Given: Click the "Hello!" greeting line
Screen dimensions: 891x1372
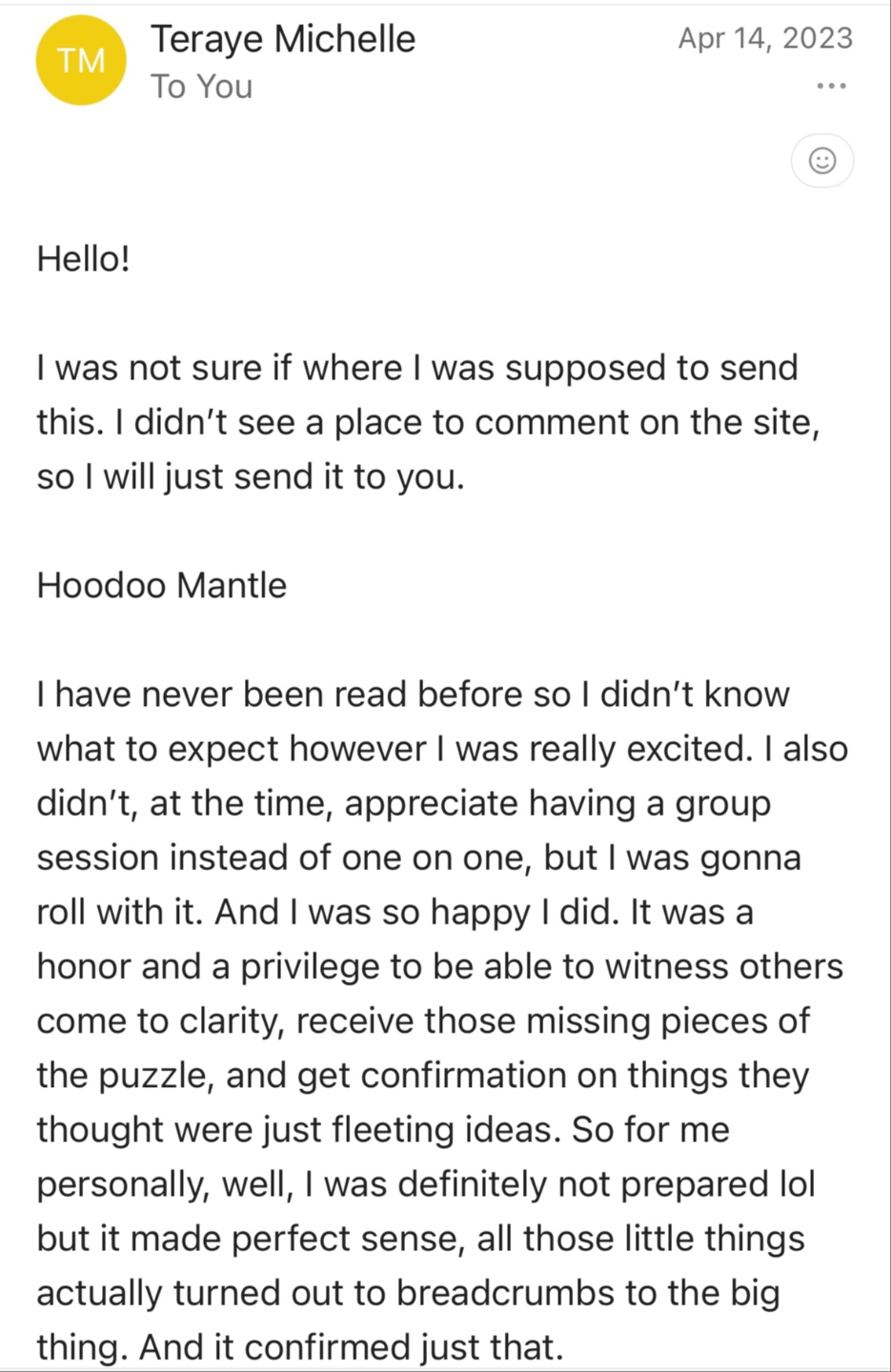Looking at the screenshot, I should [x=83, y=258].
